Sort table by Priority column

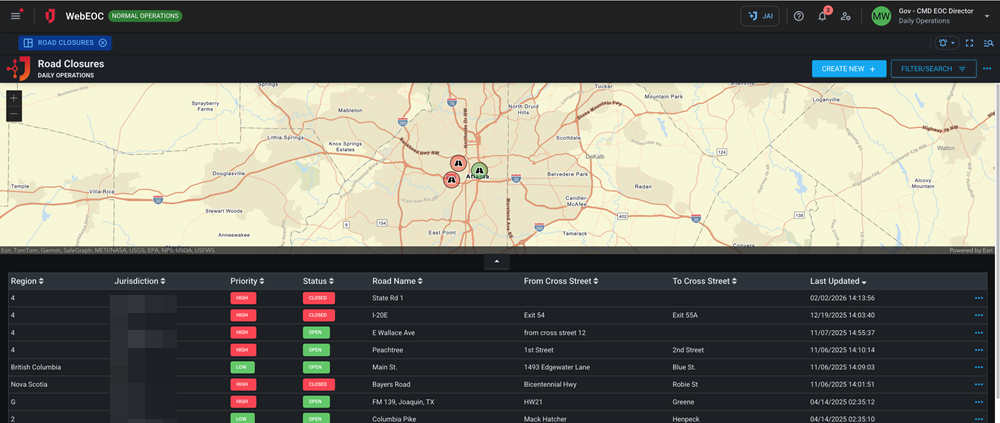point(248,281)
